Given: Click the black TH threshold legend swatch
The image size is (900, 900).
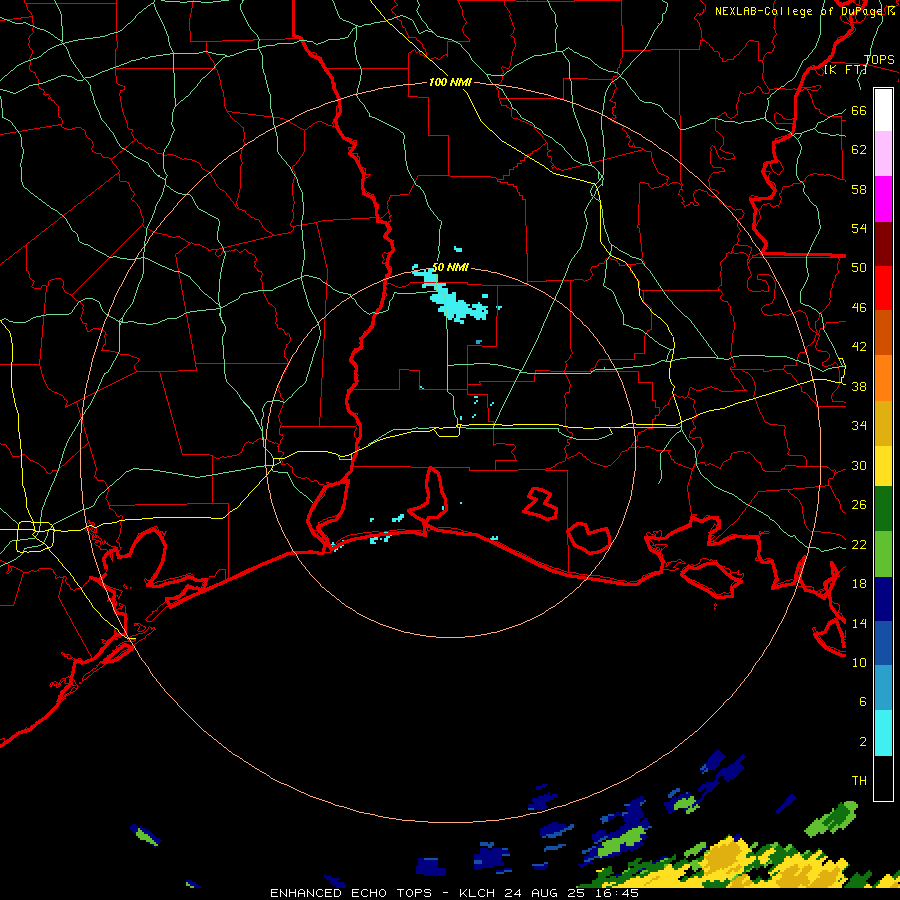Looking at the screenshot, I should [x=883, y=778].
